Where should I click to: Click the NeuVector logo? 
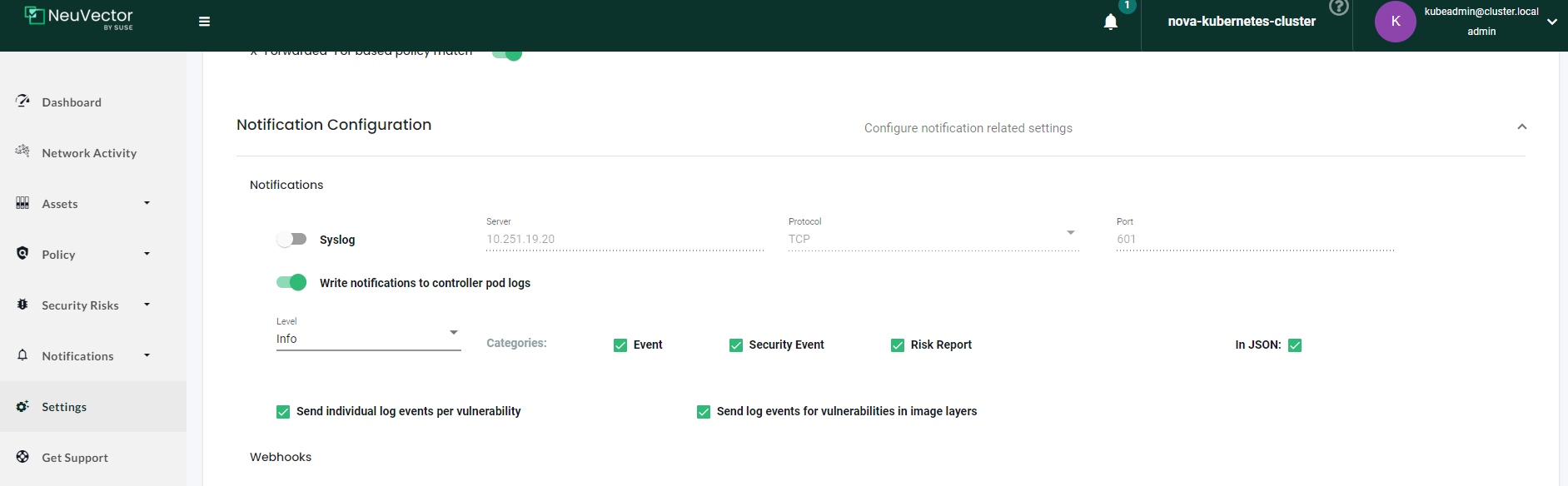point(79,17)
